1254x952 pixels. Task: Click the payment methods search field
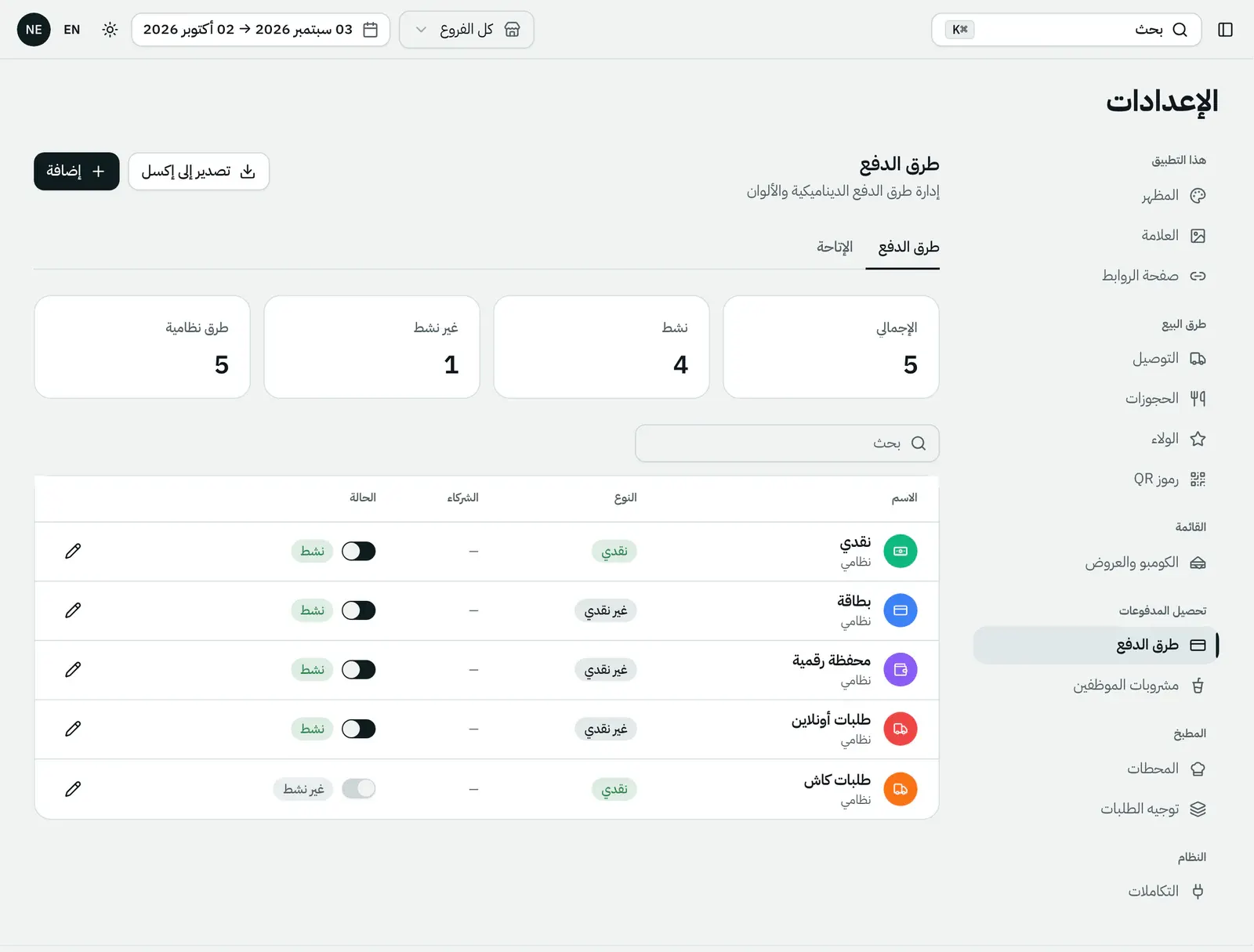coord(787,443)
